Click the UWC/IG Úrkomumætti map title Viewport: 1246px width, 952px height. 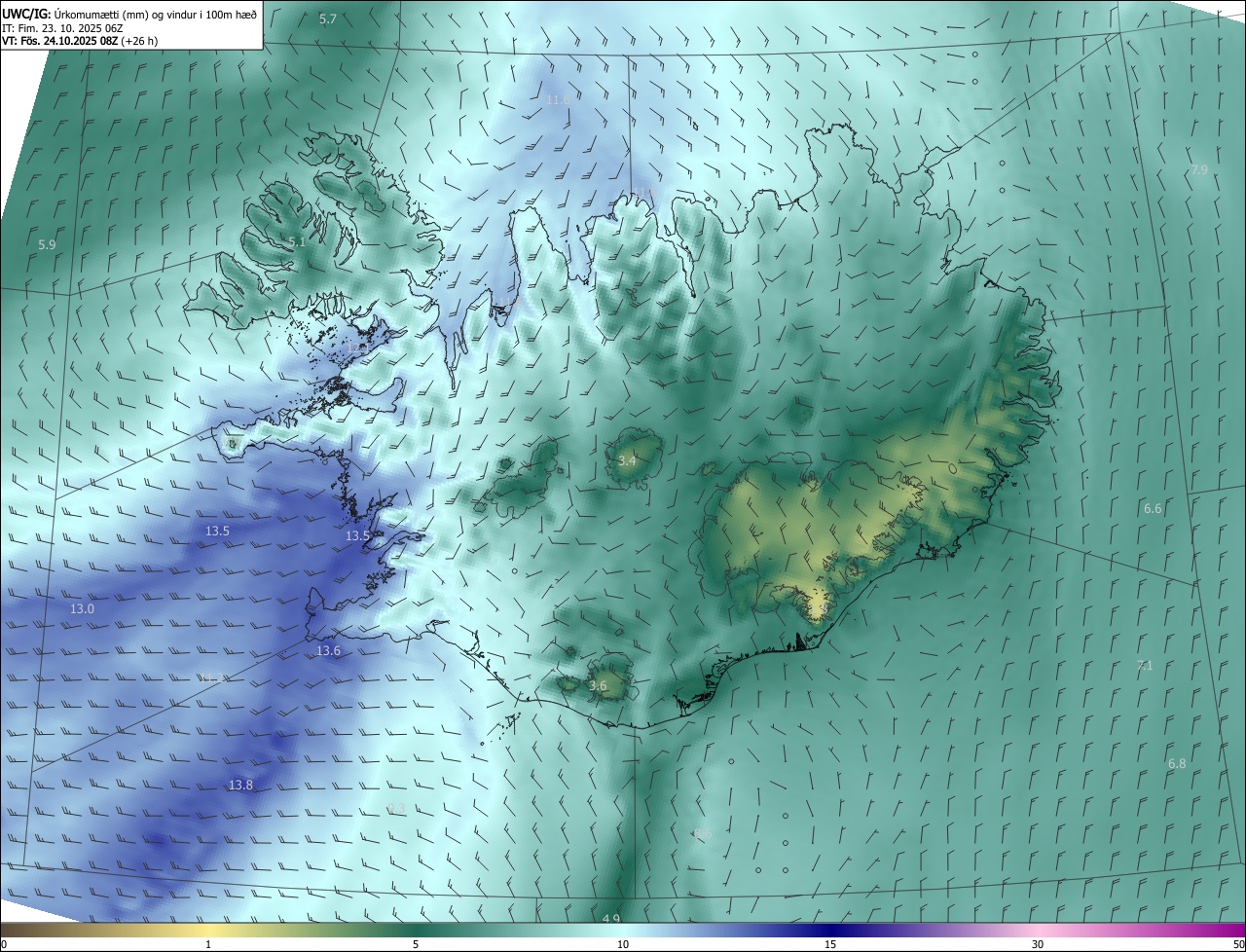click(129, 14)
